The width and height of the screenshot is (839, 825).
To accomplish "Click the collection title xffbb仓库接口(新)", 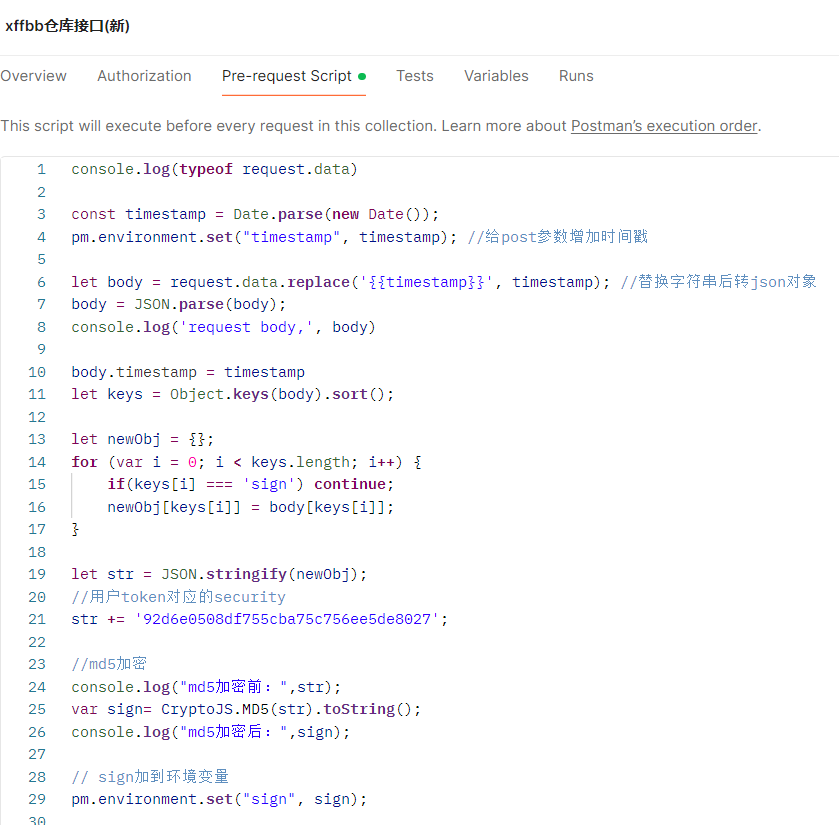I will click(67, 26).
